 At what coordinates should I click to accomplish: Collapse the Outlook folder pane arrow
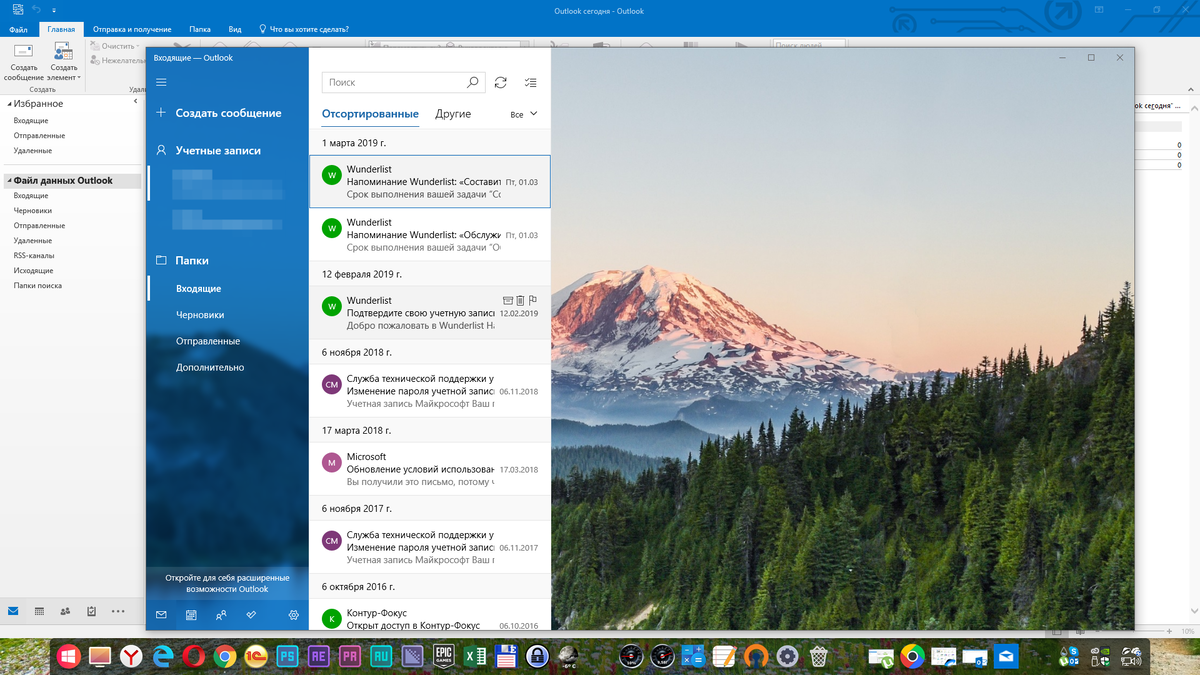point(137,99)
